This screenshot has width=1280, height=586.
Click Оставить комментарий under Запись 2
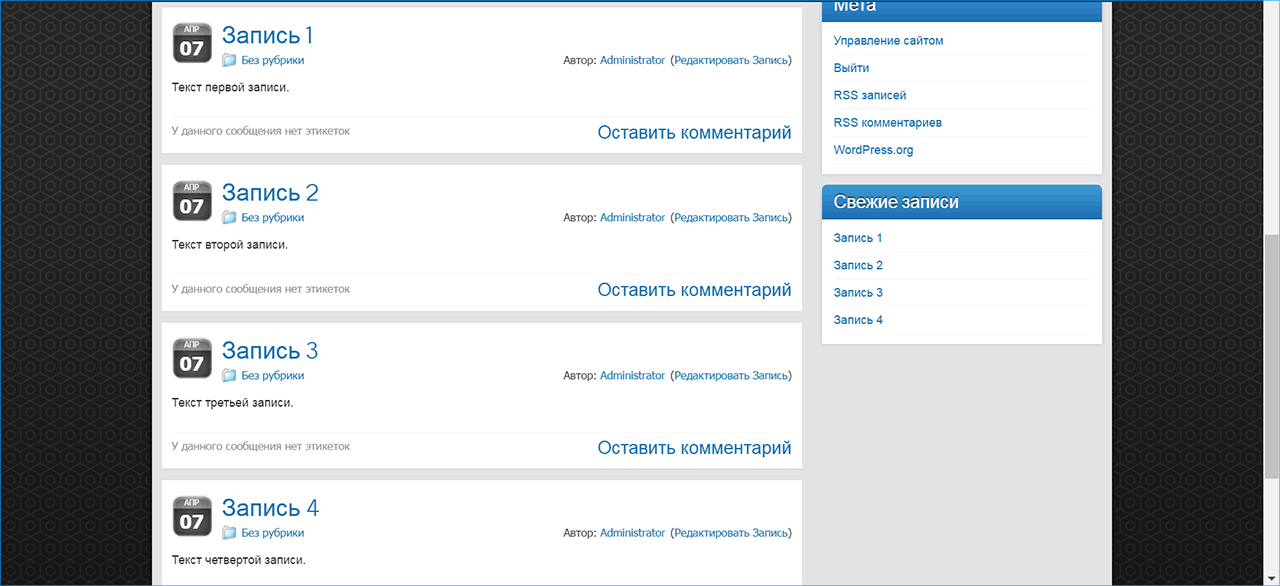coord(694,290)
